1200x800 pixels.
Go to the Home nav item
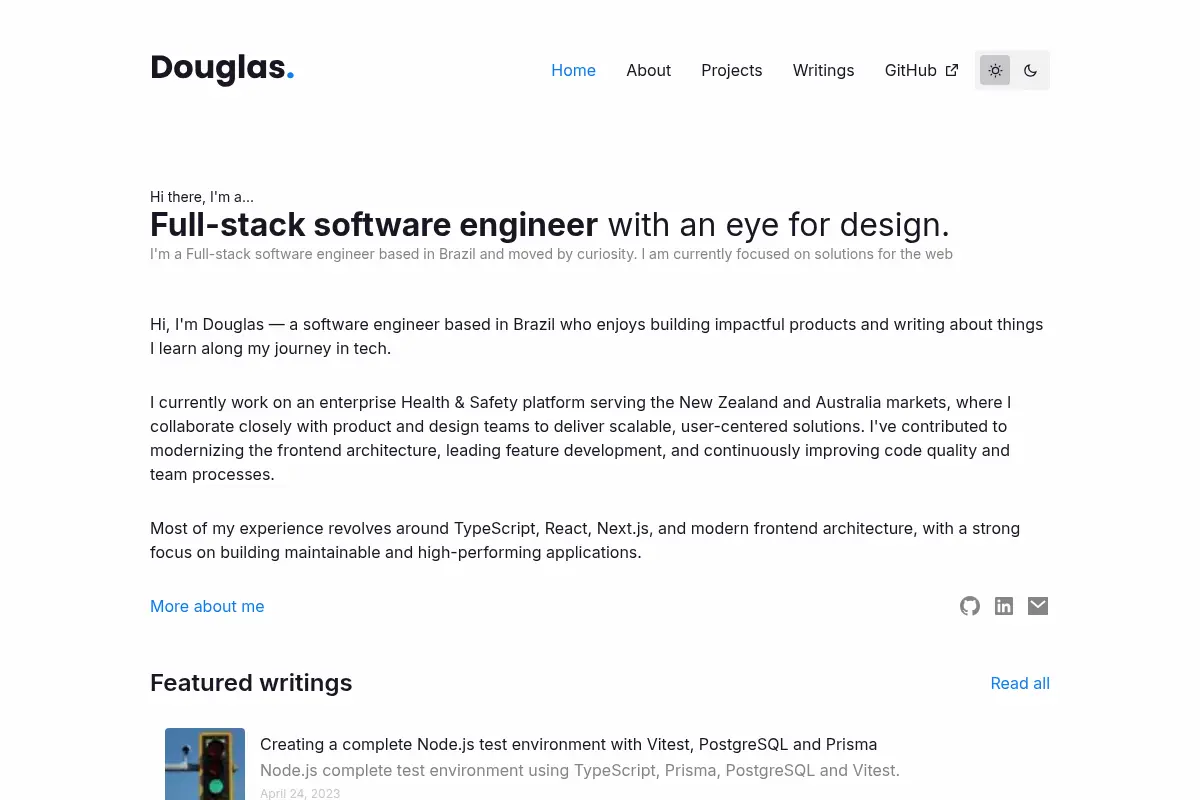point(573,70)
